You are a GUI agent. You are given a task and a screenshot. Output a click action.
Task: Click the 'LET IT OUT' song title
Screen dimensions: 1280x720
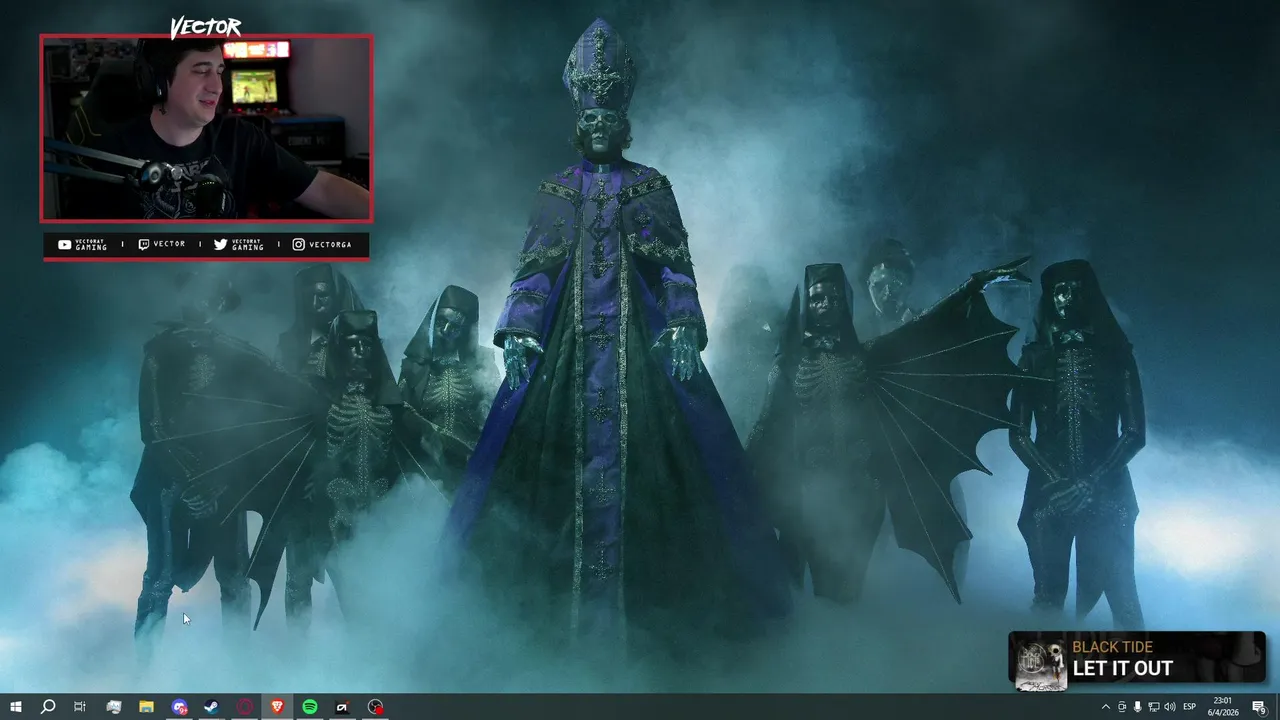click(x=1122, y=668)
